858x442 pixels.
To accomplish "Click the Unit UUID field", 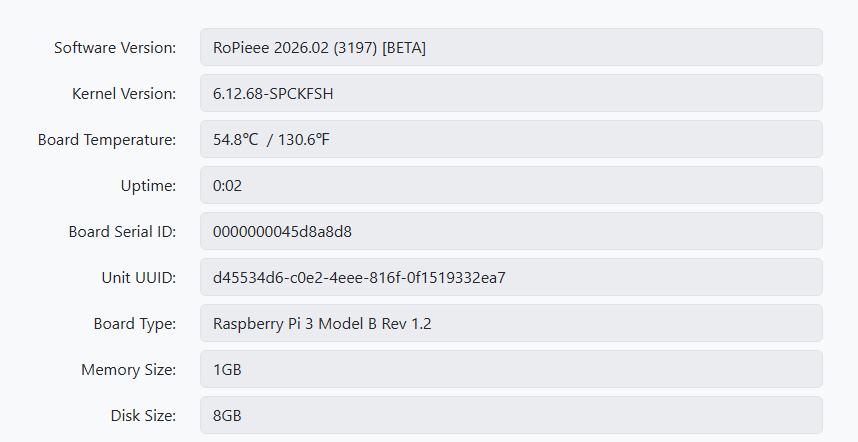I will (x=510, y=277).
